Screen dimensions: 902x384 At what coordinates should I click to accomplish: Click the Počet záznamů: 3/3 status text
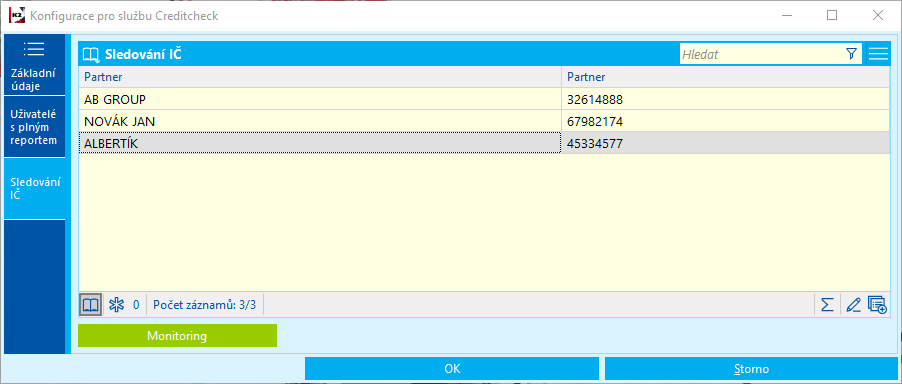[x=204, y=305]
